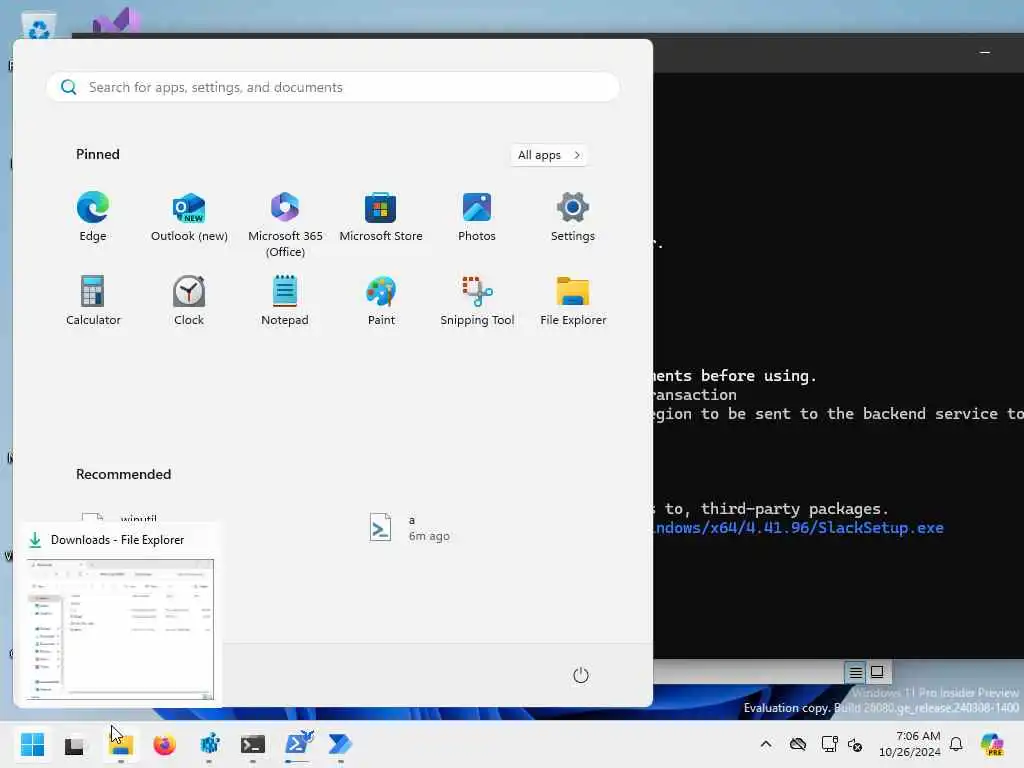The image size is (1024, 768).
Task: Open Task View on taskbar
Action: pyautogui.click(x=74, y=744)
